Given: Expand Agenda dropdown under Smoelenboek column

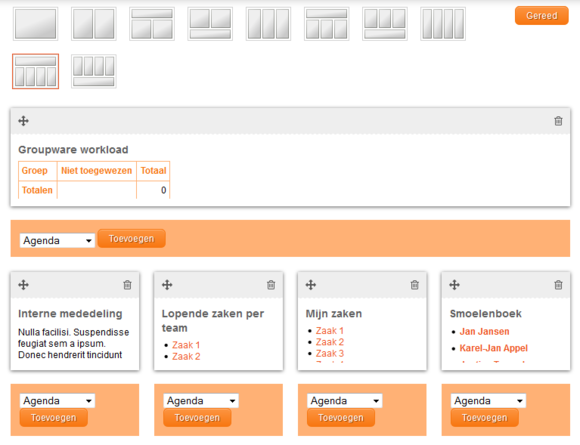Looking at the screenshot, I should click(488, 401).
